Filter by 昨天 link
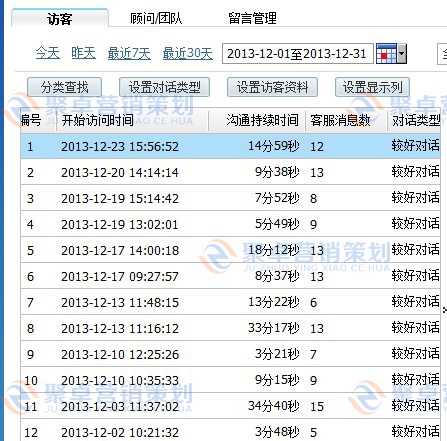The image size is (447, 441). click(x=83, y=53)
